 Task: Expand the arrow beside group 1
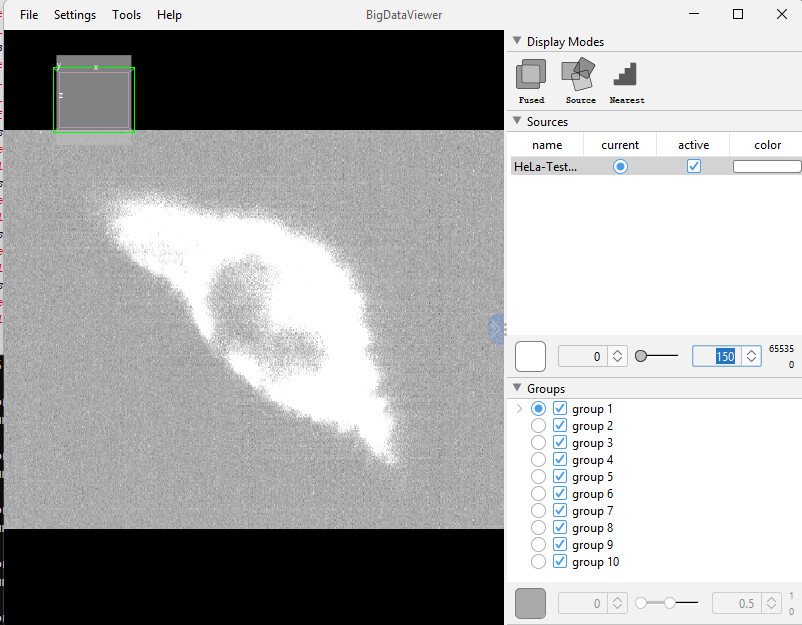(519, 408)
